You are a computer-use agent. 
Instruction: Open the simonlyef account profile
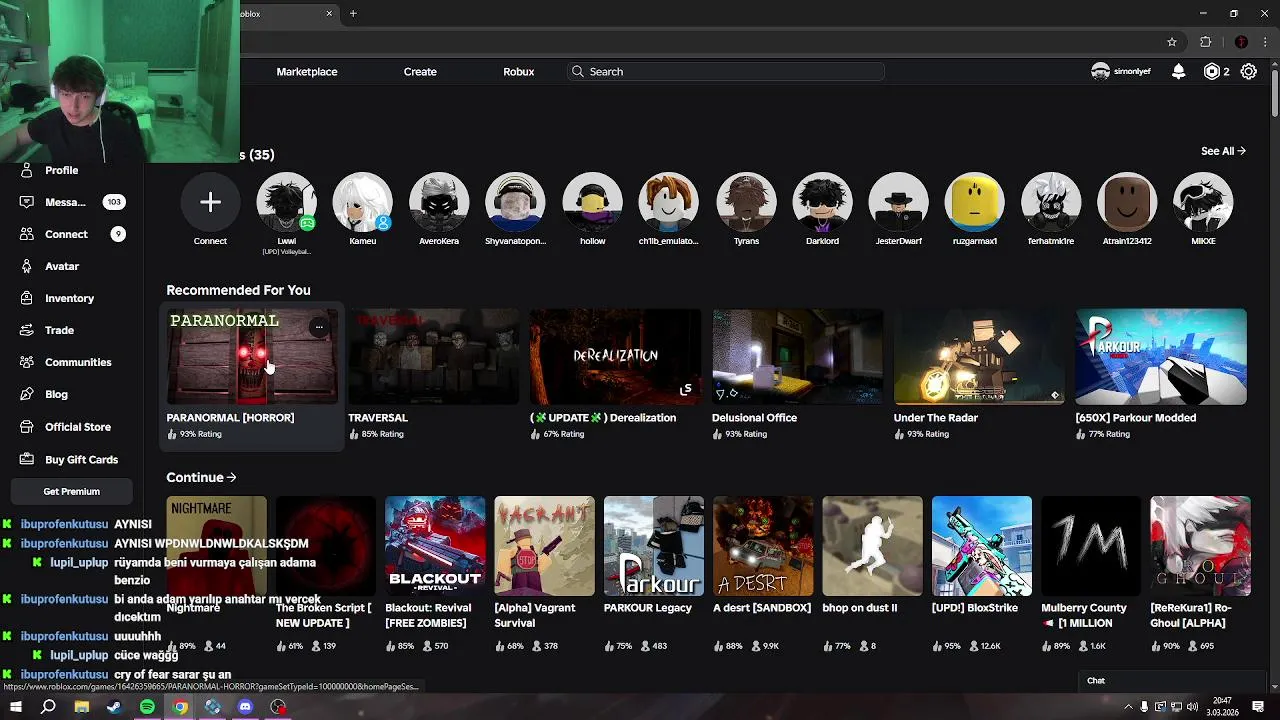pyautogui.click(x=1121, y=72)
